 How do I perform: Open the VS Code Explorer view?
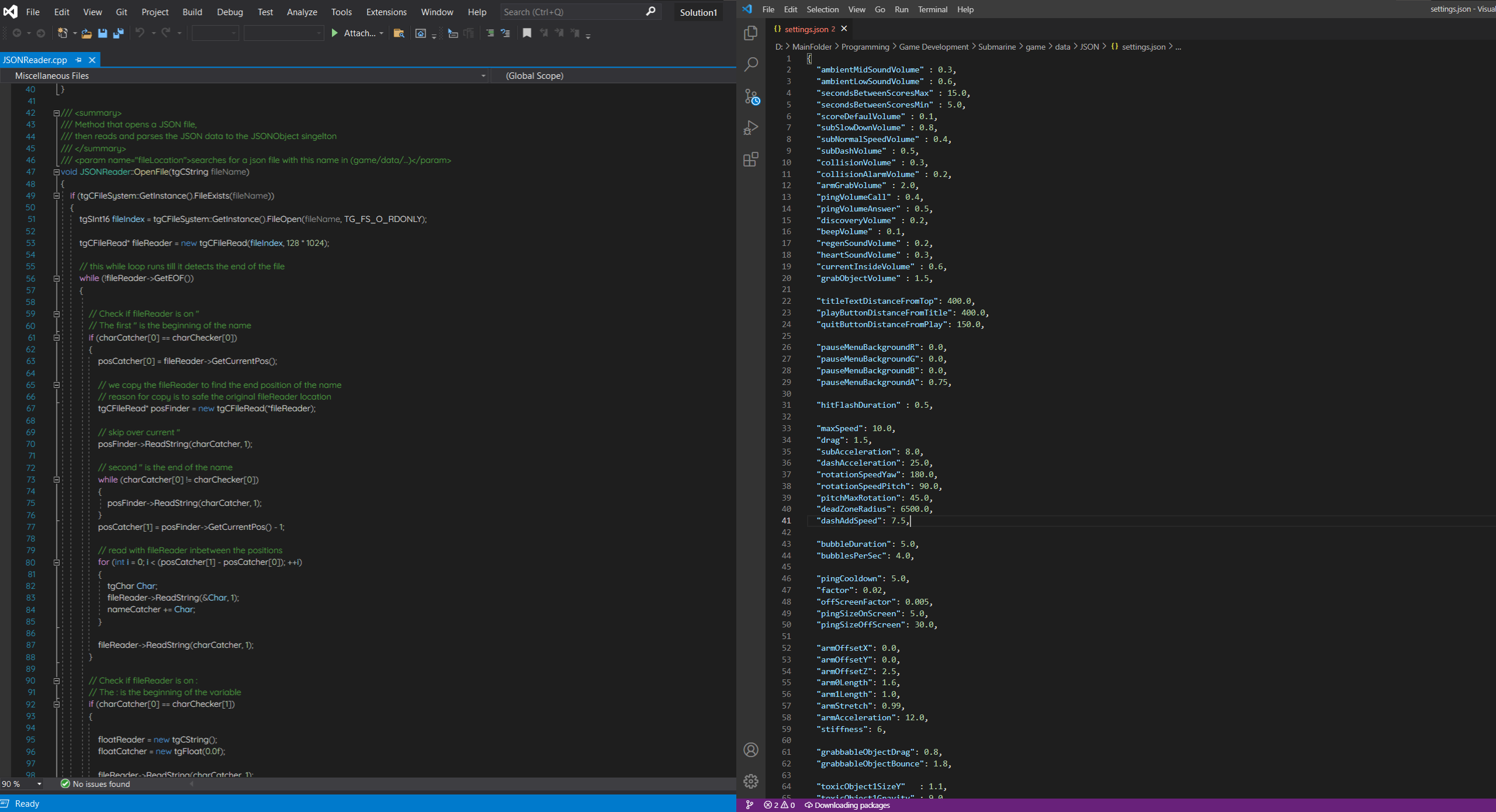click(x=751, y=33)
